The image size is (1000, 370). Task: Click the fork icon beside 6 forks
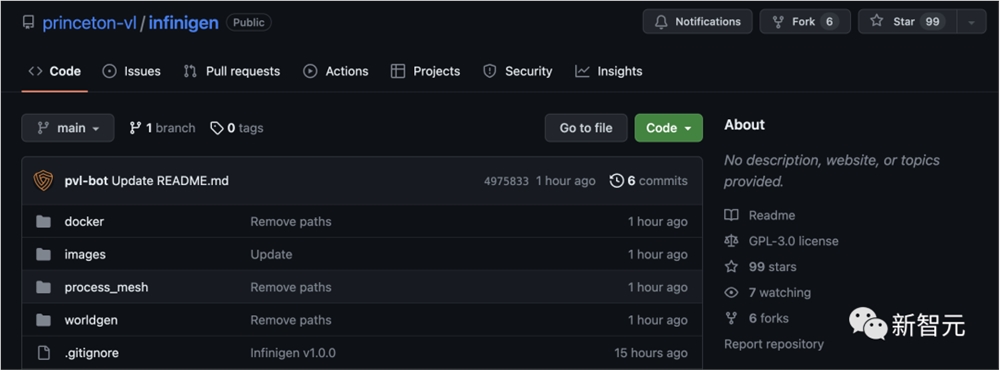(x=732, y=318)
